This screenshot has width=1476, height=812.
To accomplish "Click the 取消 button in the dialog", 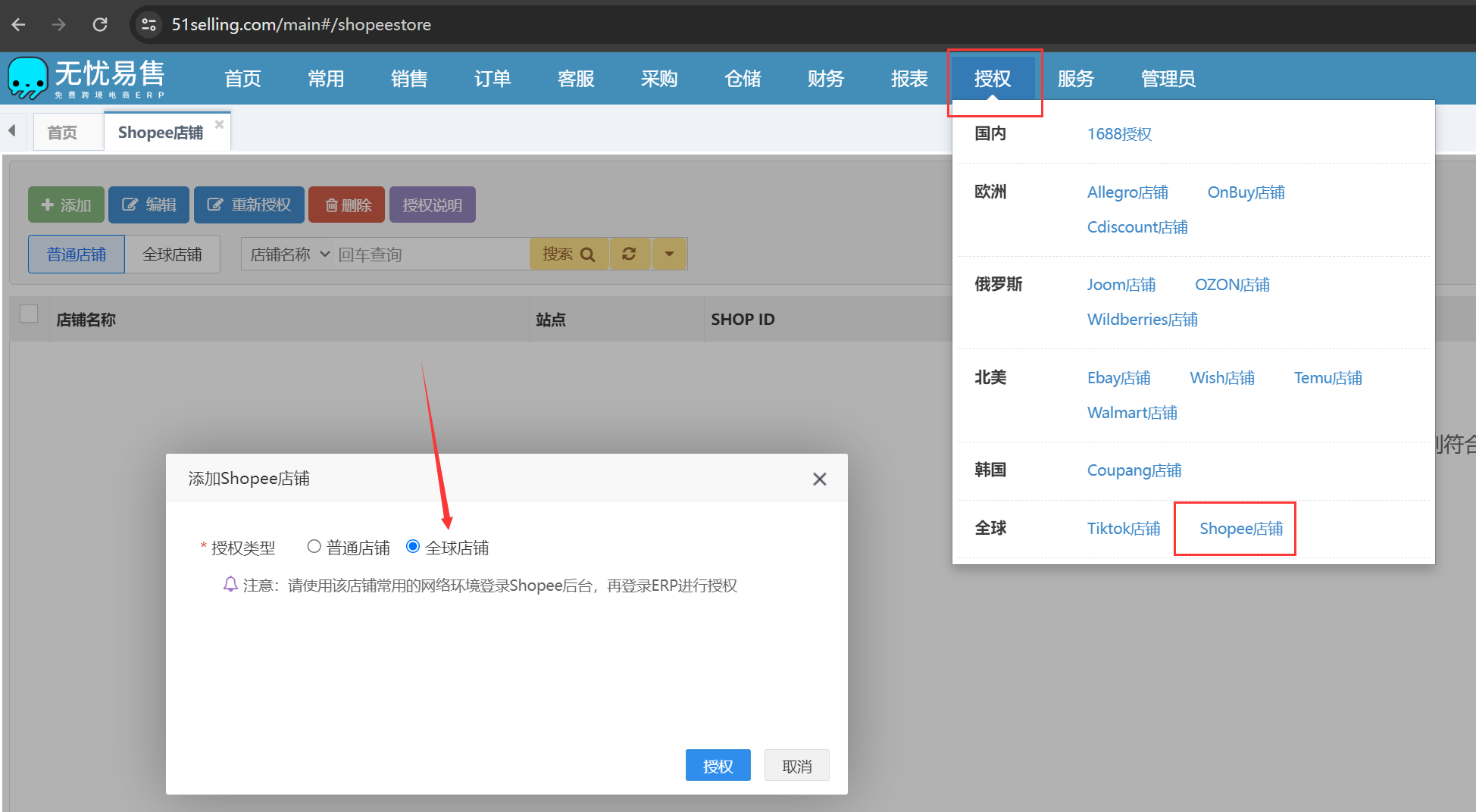I will pos(797,765).
